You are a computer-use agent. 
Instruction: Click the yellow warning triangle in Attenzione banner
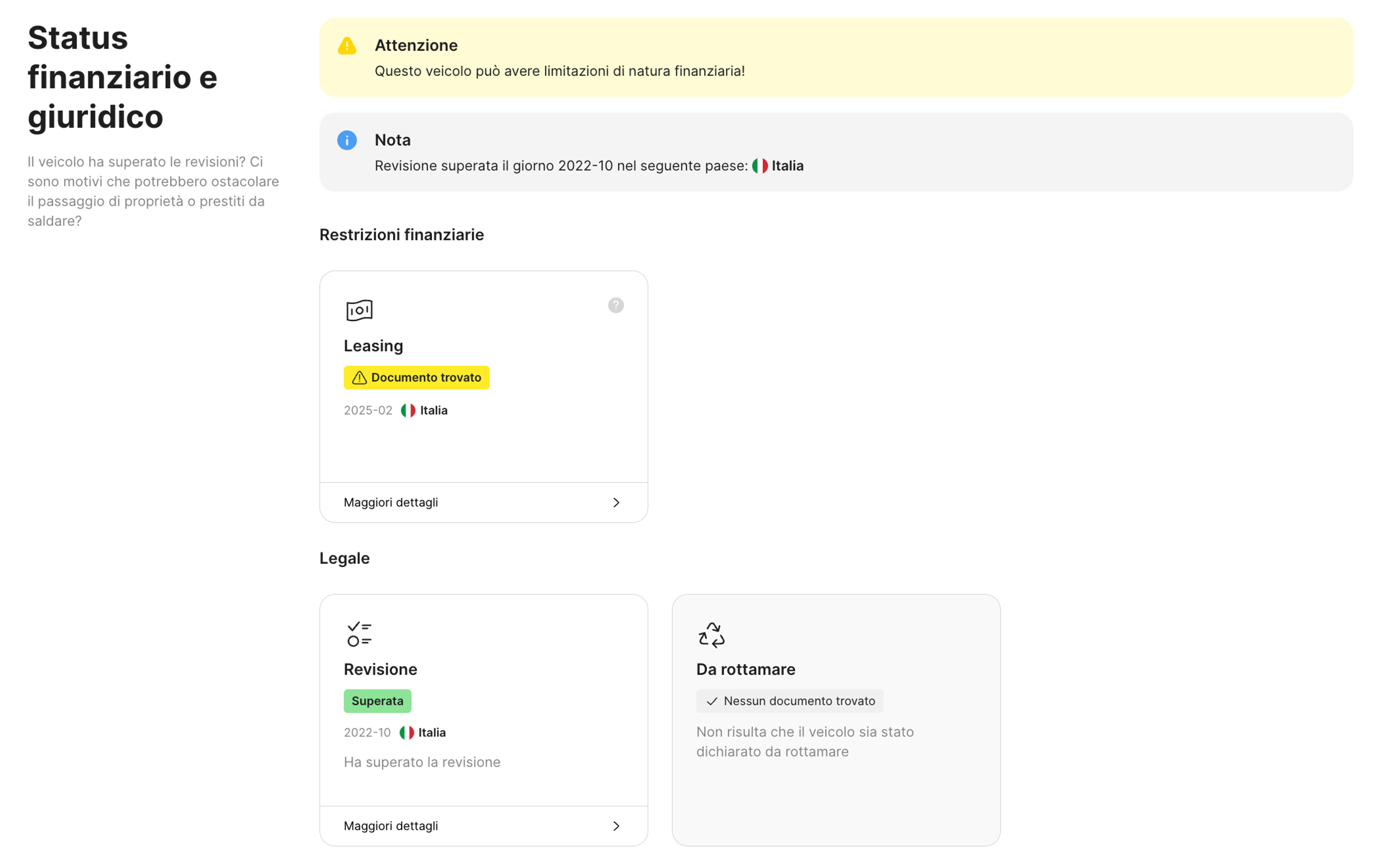[346, 46]
